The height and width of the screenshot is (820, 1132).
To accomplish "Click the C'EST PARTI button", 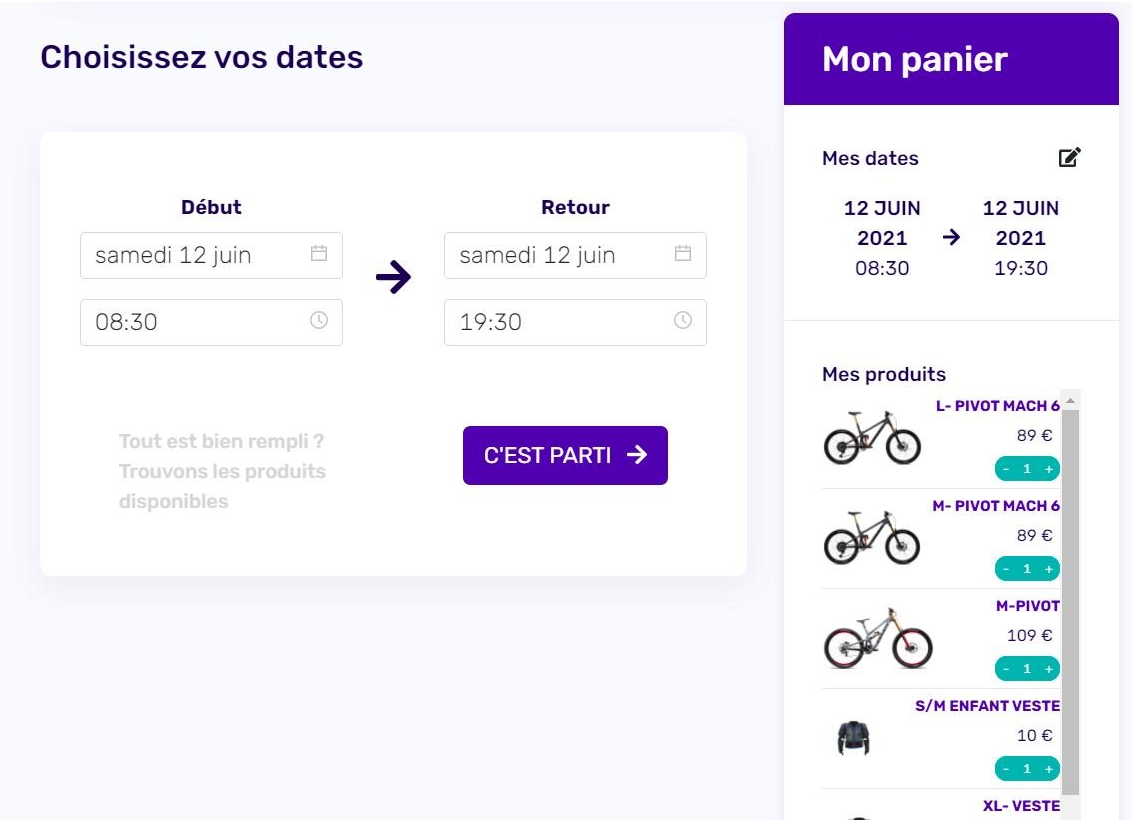I will pyautogui.click(x=565, y=455).
